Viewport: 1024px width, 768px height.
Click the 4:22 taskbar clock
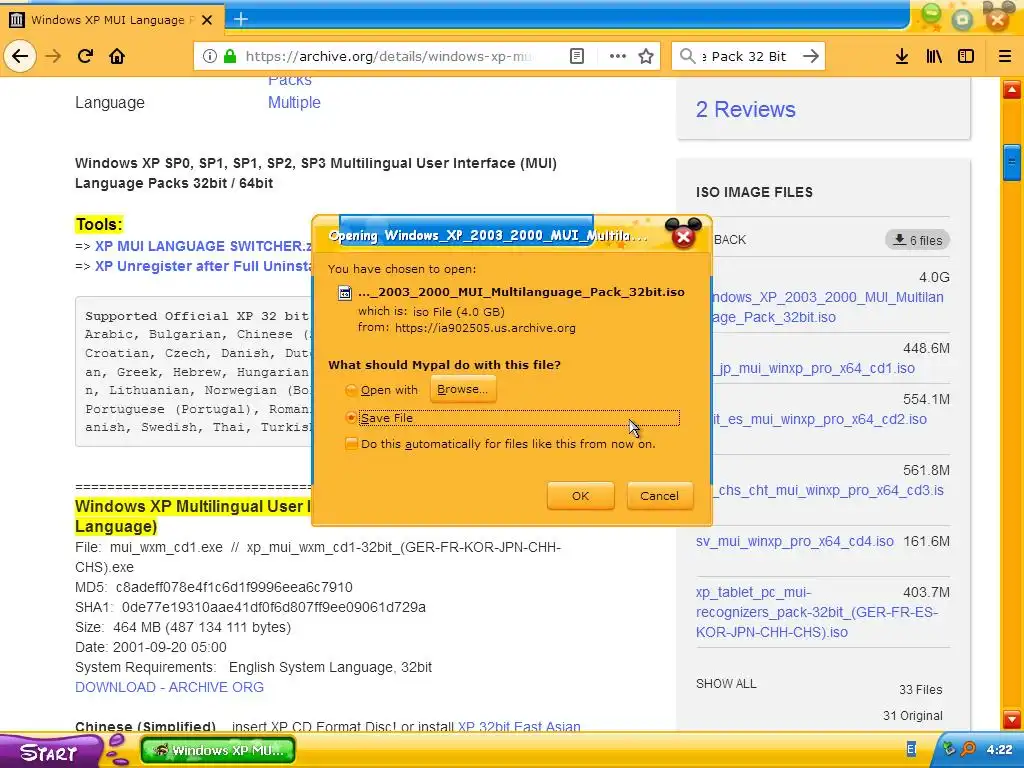pos(999,750)
